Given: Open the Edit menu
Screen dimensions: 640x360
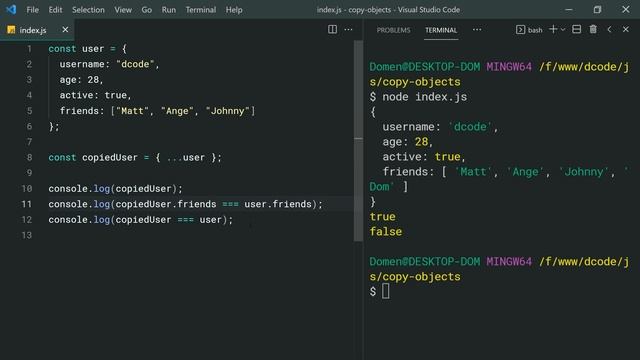Looking at the screenshot, I should [x=55, y=9].
